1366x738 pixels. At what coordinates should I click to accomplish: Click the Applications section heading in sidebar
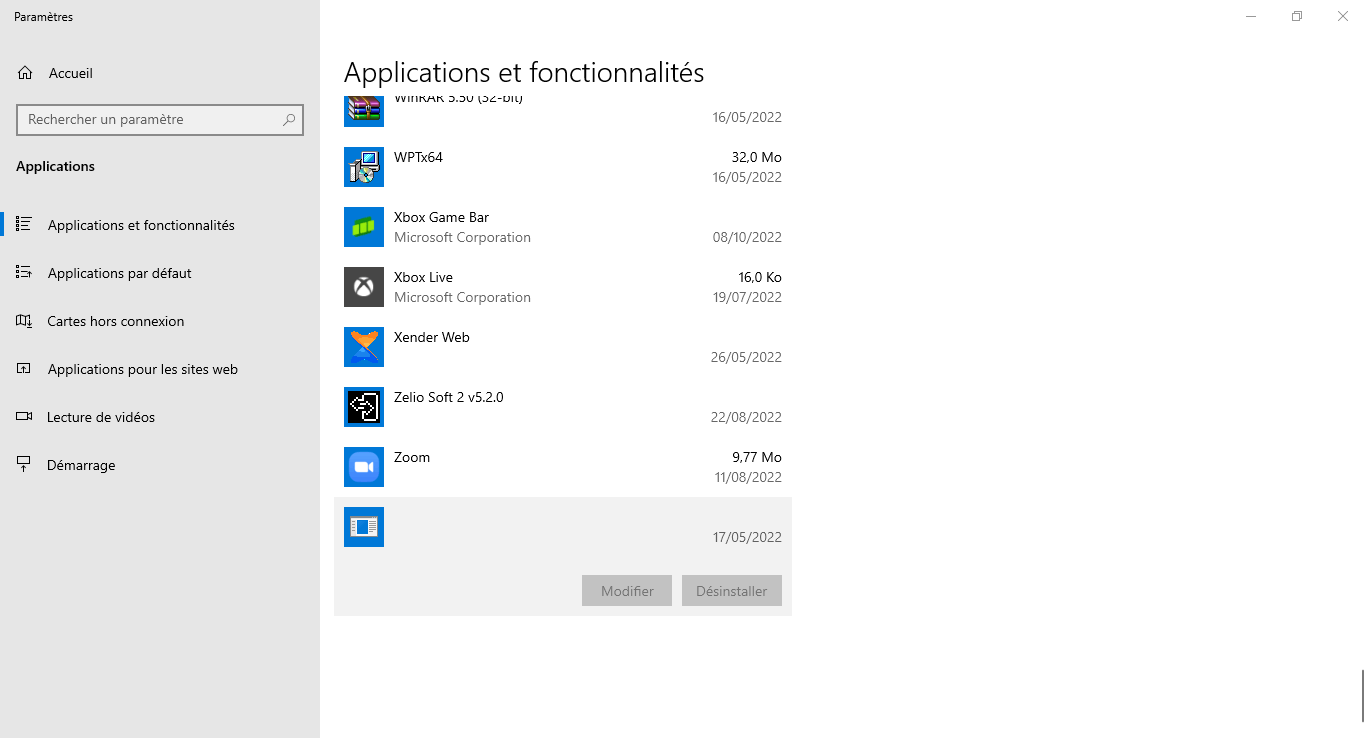[x=56, y=166]
